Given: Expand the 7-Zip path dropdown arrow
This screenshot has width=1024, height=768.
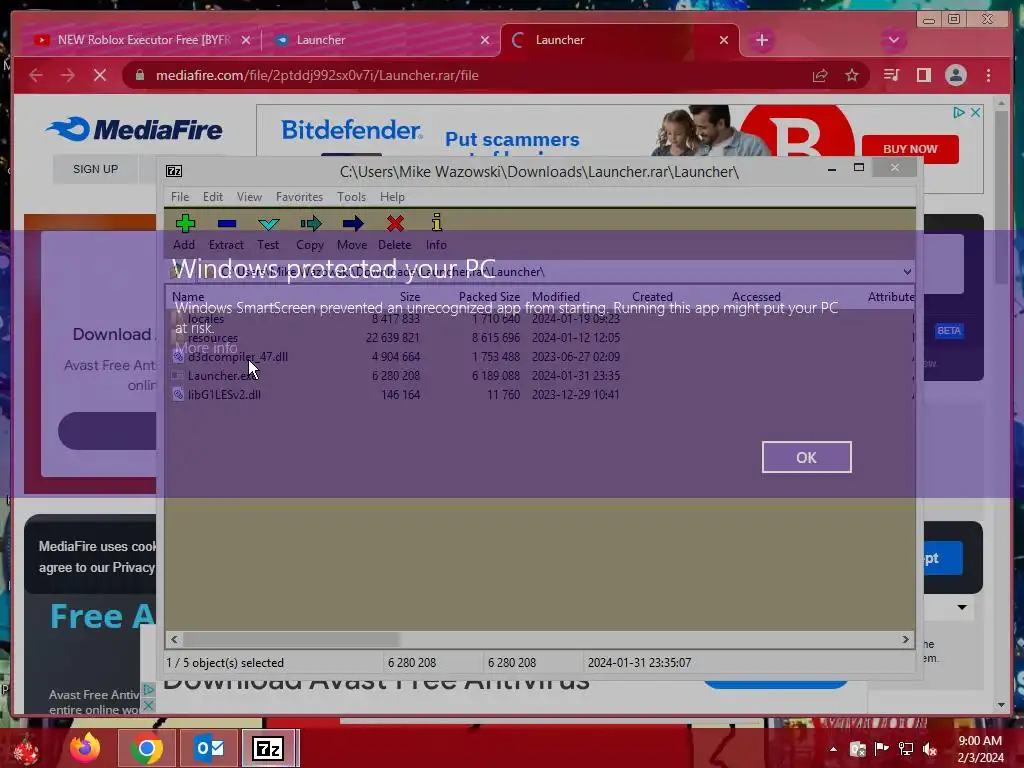Looking at the screenshot, I should tap(906, 272).
